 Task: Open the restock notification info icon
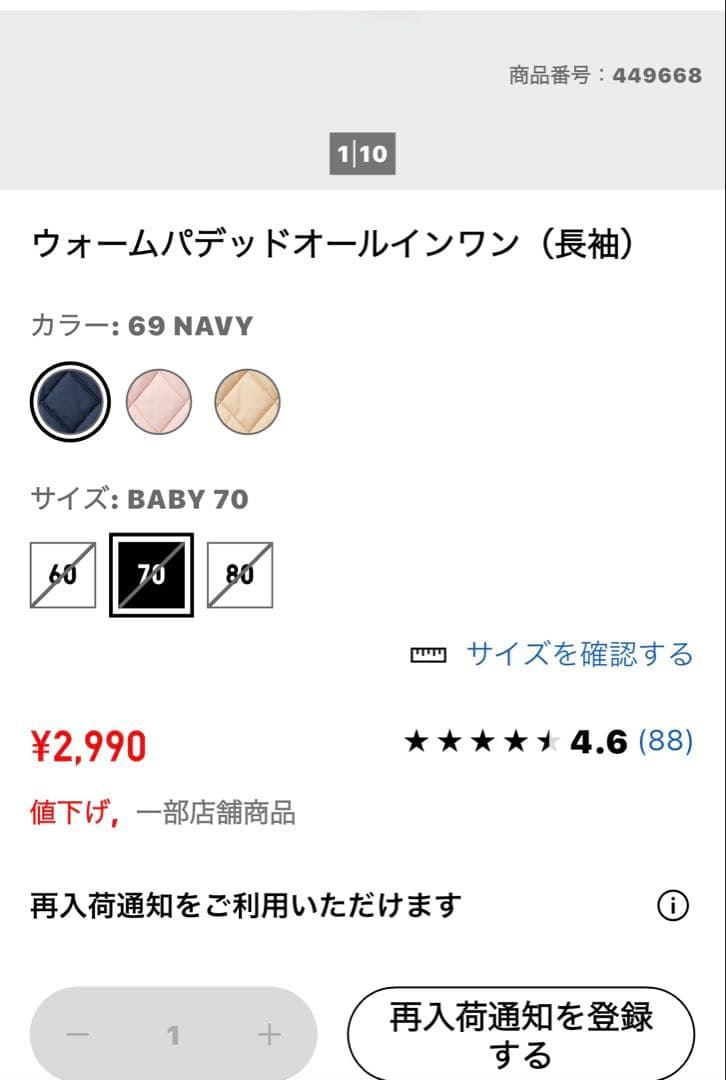tap(673, 906)
